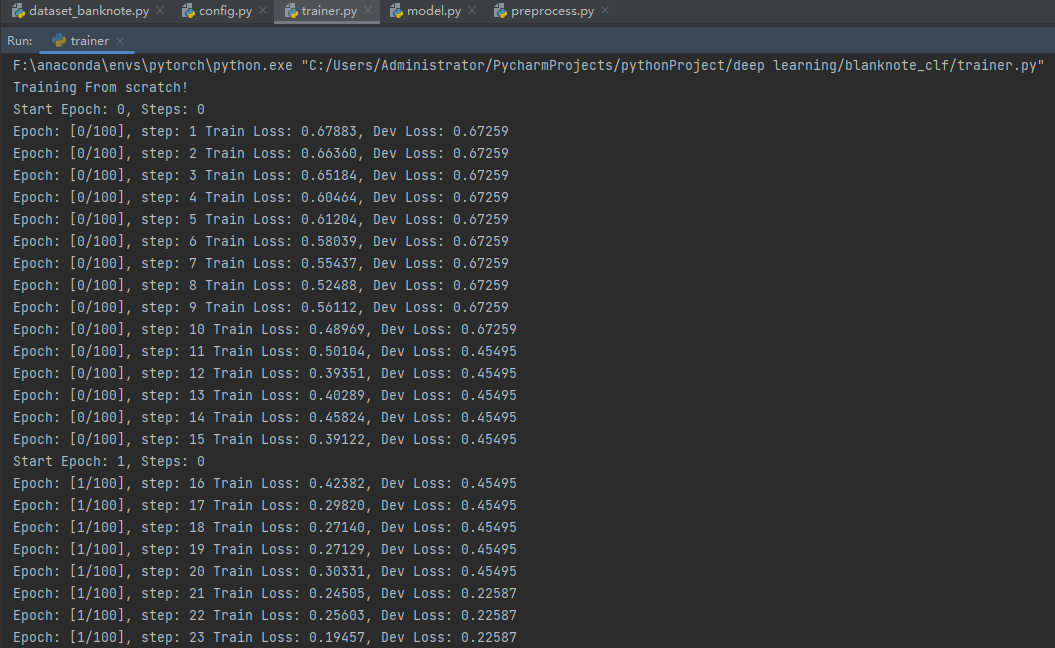1055x648 pixels.
Task: Click the step: 8 Train Loss 0.52488 line
Action: 261,285
